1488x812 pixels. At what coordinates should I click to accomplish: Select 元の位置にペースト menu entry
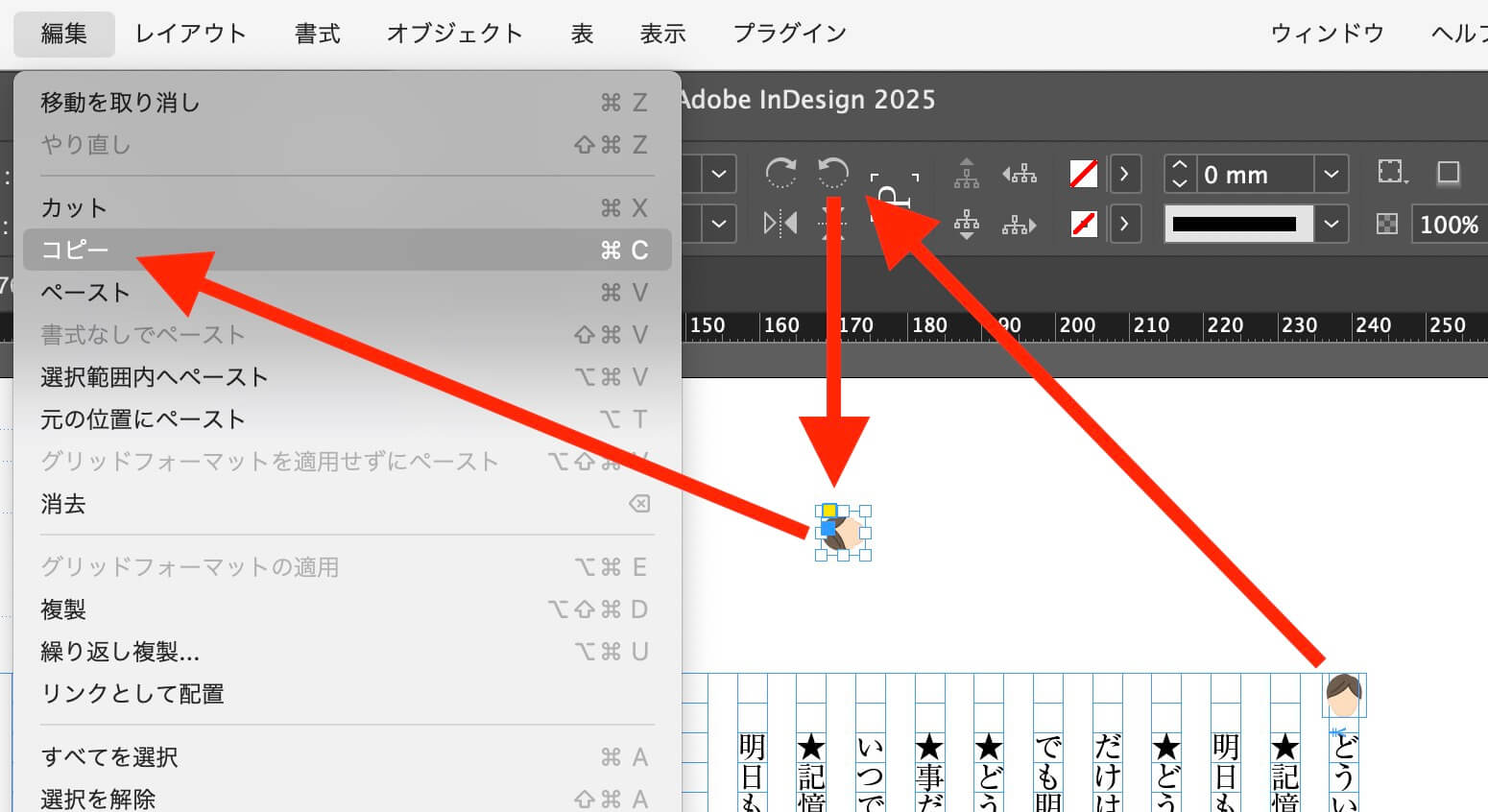pyautogui.click(x=143, y=419)
